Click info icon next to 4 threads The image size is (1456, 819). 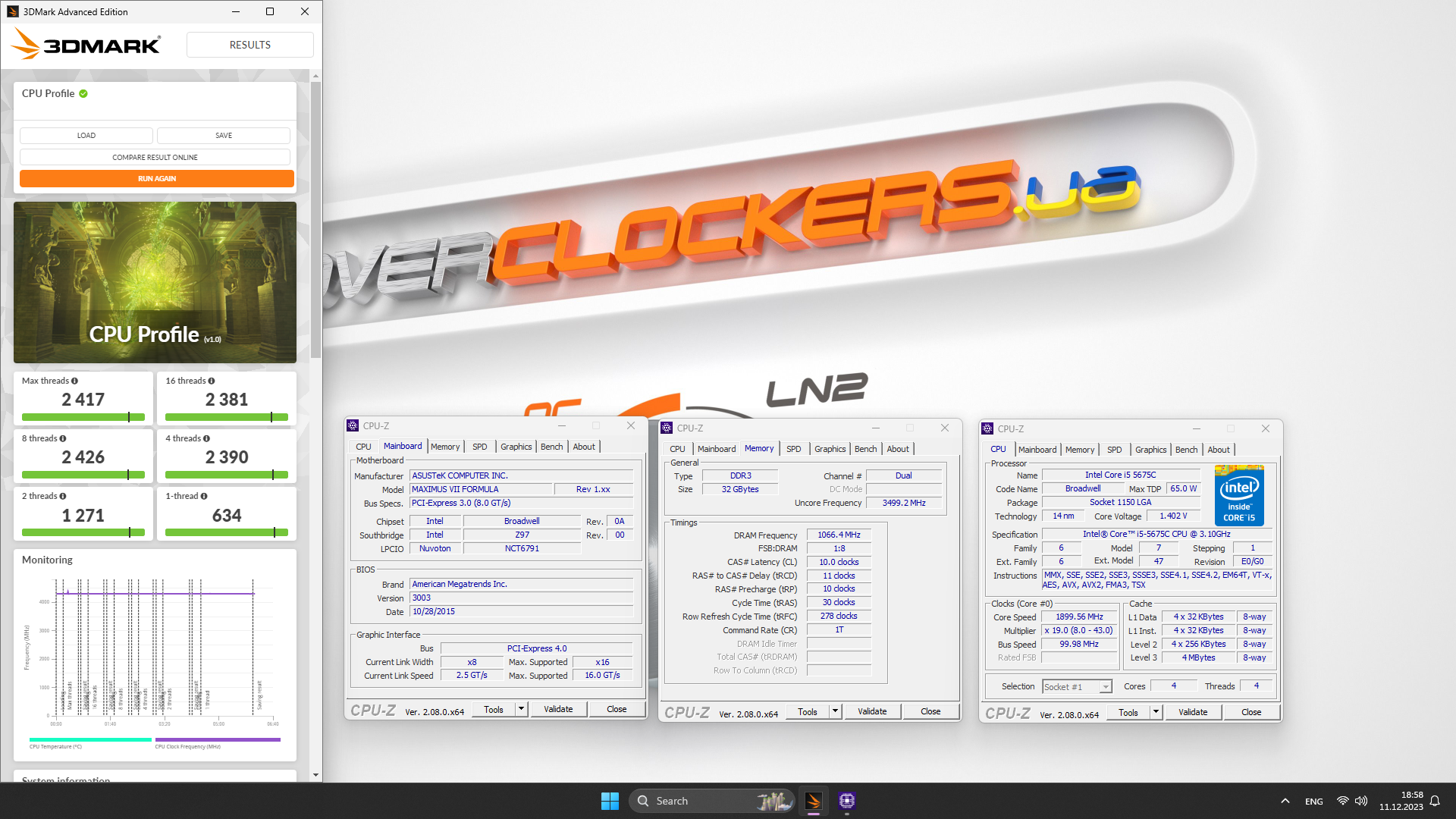coord(206,438)
